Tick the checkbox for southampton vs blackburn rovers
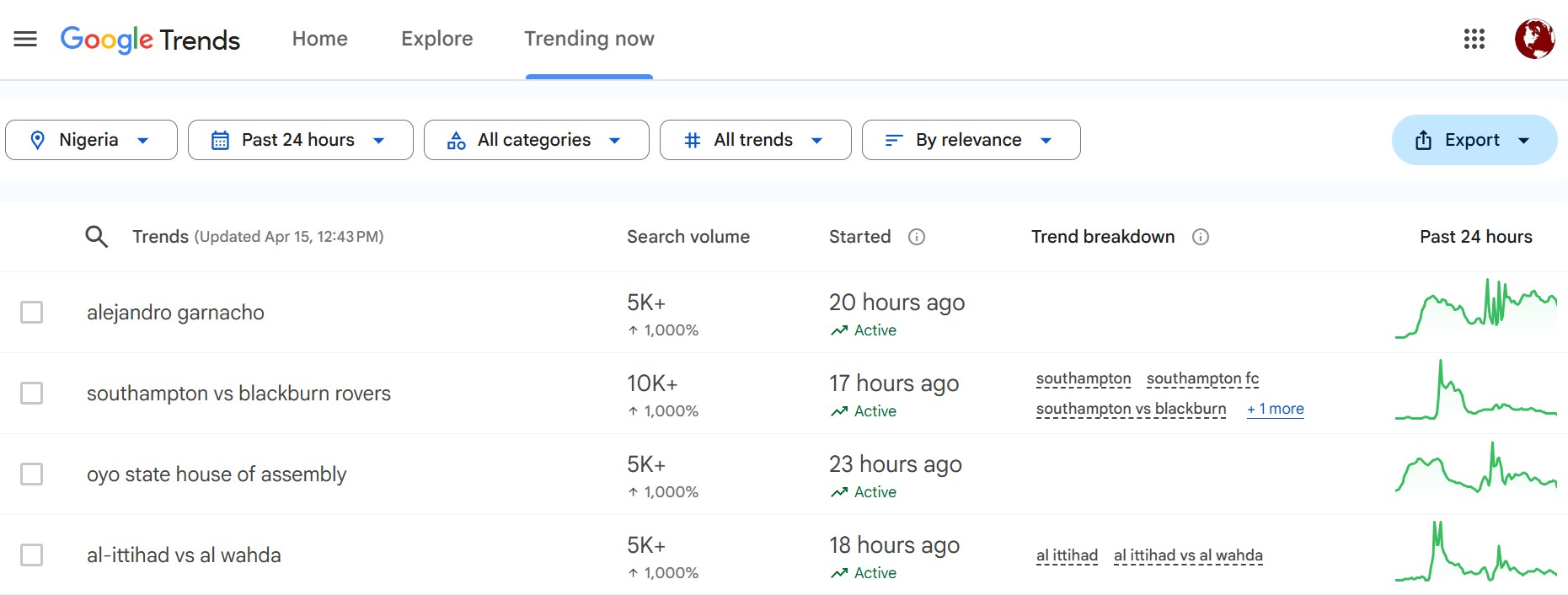This screenshot has height=595, width=1568. (x=32, y=394)
